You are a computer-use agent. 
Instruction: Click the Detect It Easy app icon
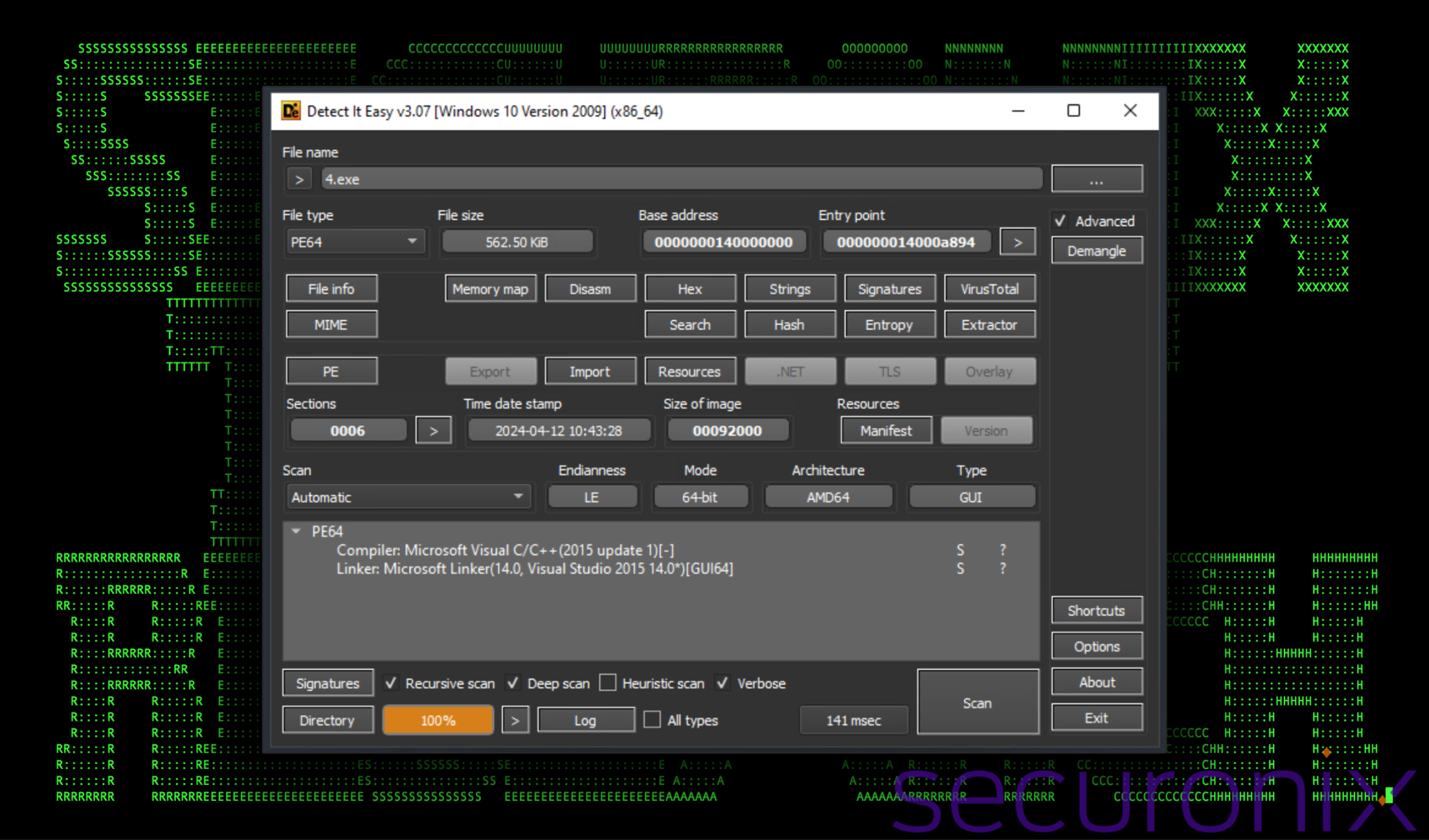pos(291,111)
